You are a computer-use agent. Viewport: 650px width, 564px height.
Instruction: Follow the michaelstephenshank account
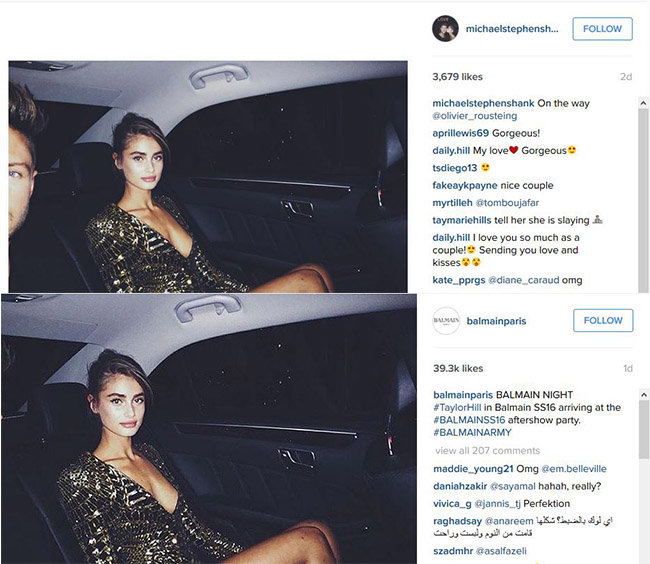click(602, 29)
